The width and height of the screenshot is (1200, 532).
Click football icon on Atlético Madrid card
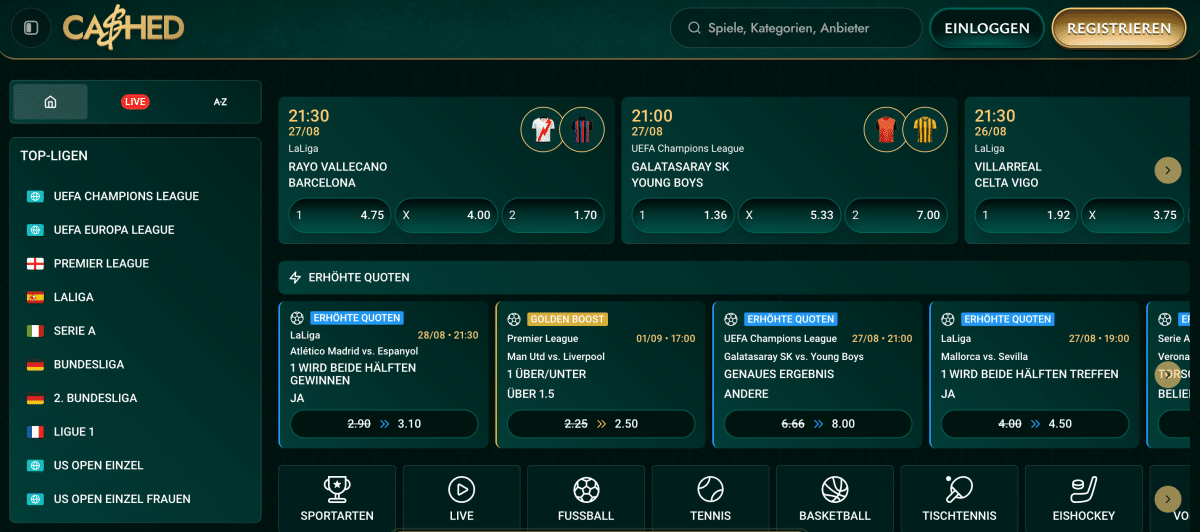(297, 319)
